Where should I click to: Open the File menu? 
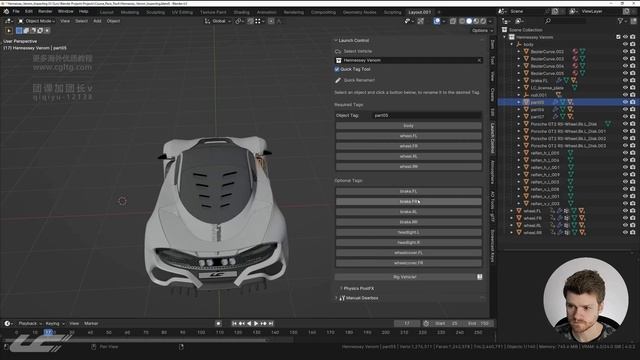[x=16, y=11]
